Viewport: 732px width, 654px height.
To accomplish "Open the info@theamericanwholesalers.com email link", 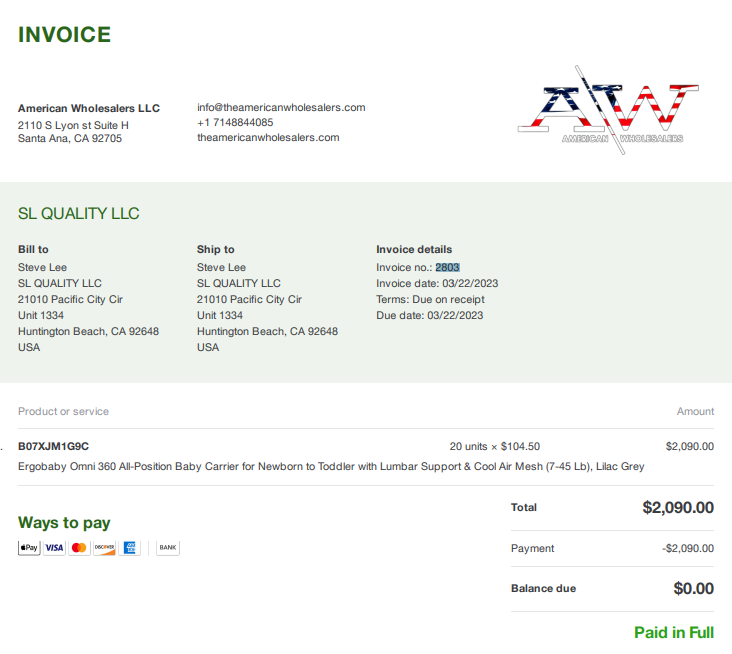I will (x=281, y=107).
